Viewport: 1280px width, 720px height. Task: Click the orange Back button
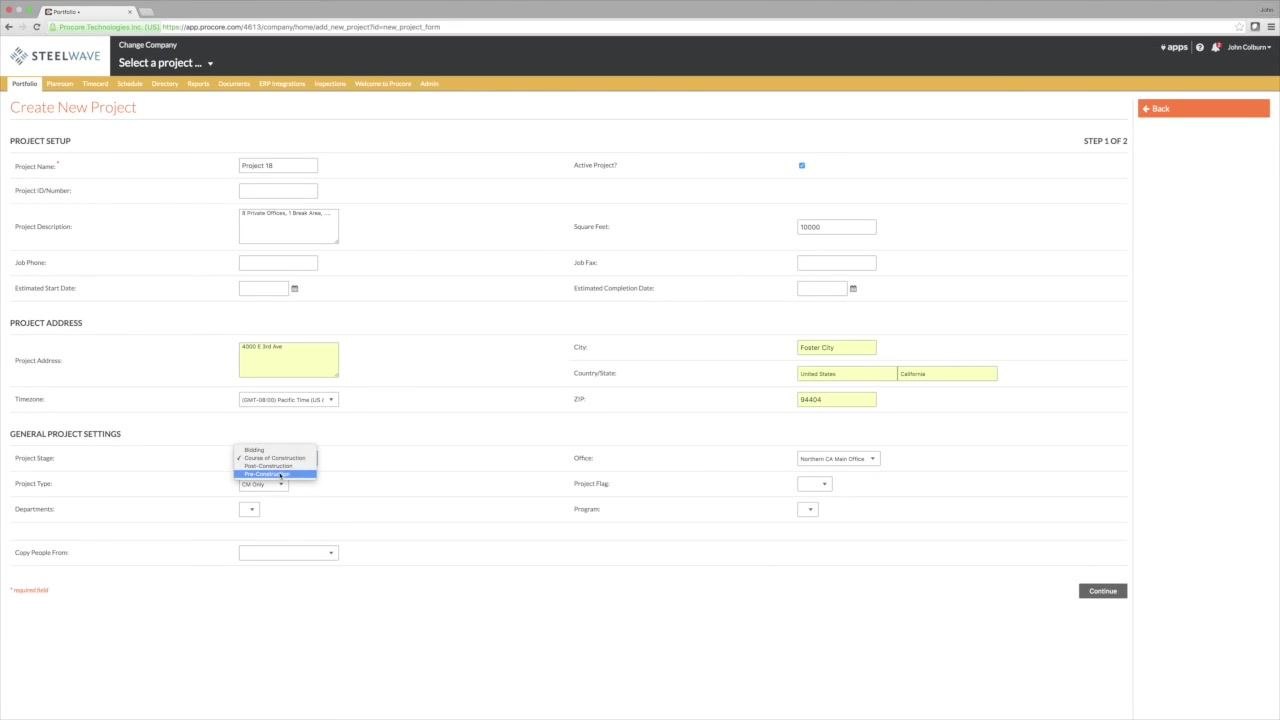[1204, 108]
